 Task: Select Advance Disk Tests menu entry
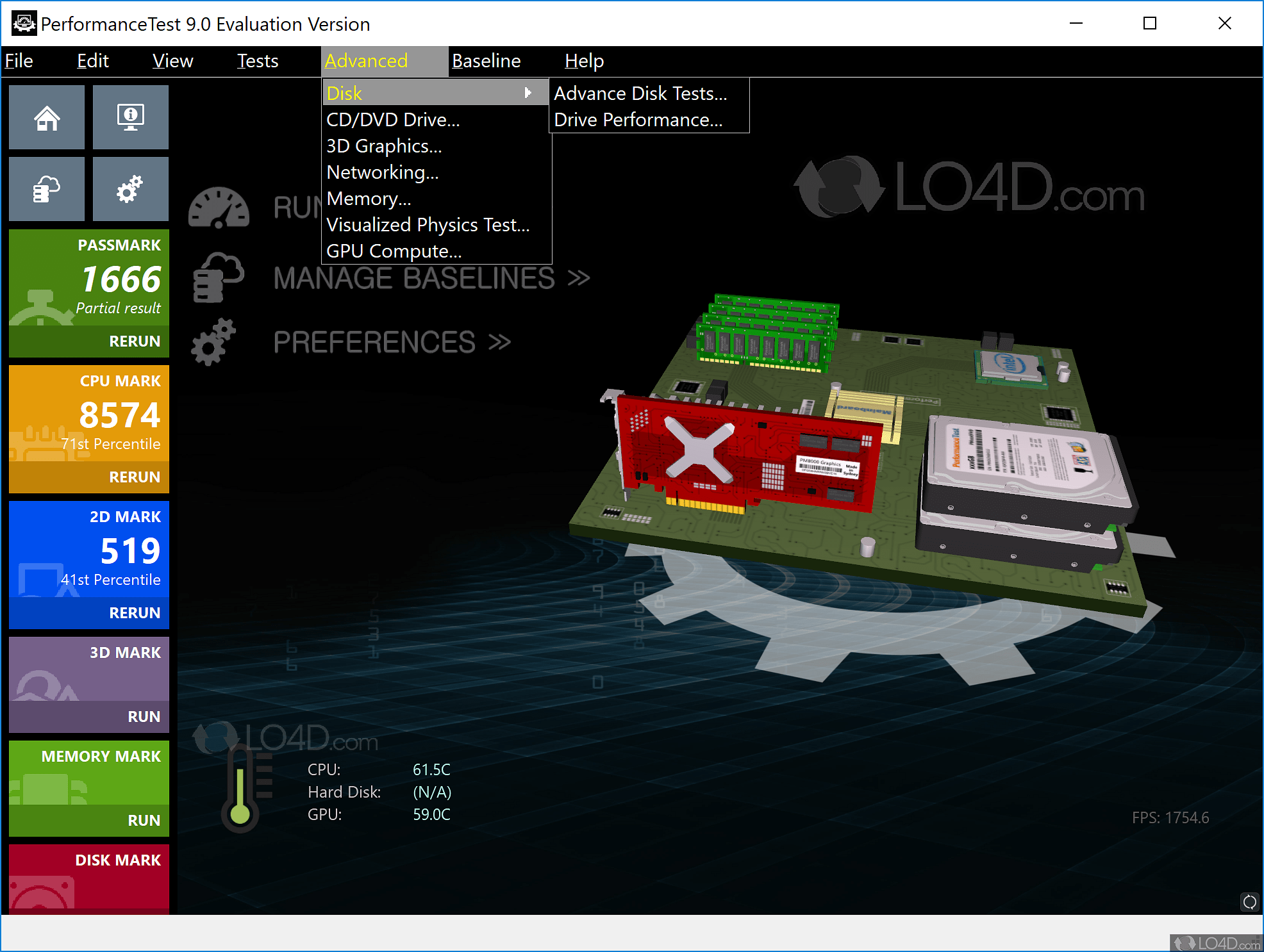tap(640, 94)
